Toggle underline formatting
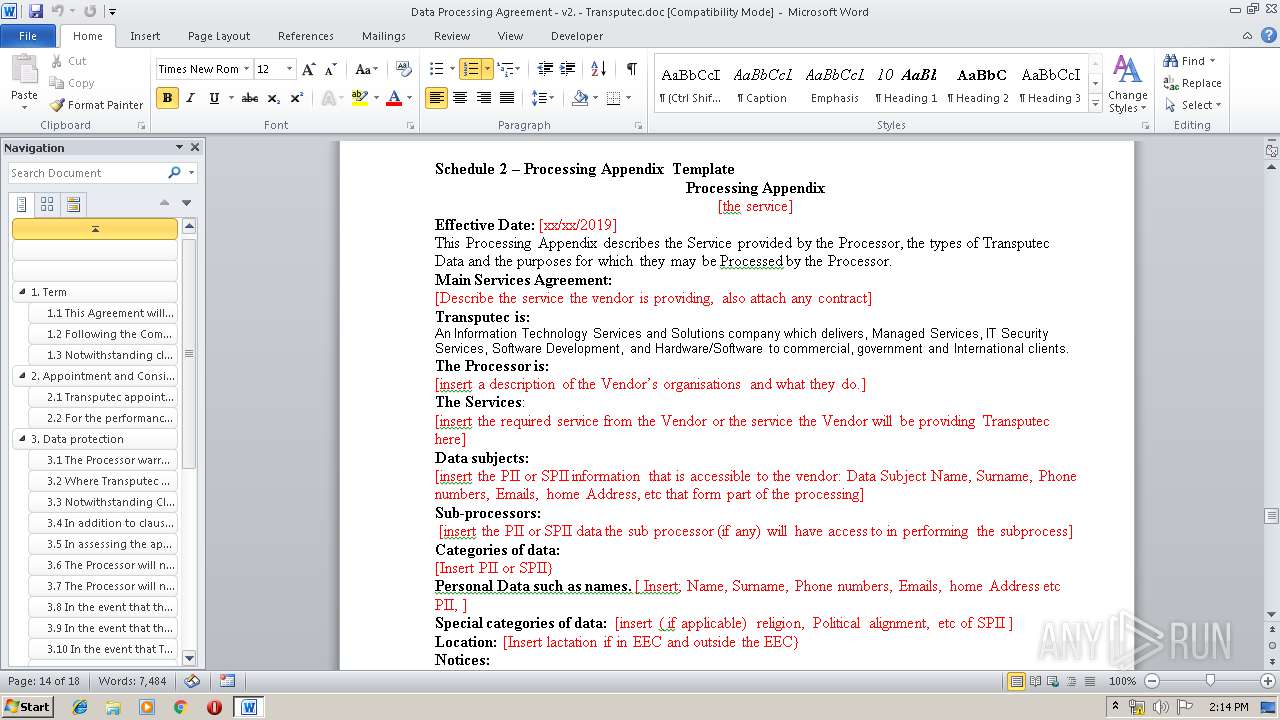 tap(214, 98)
